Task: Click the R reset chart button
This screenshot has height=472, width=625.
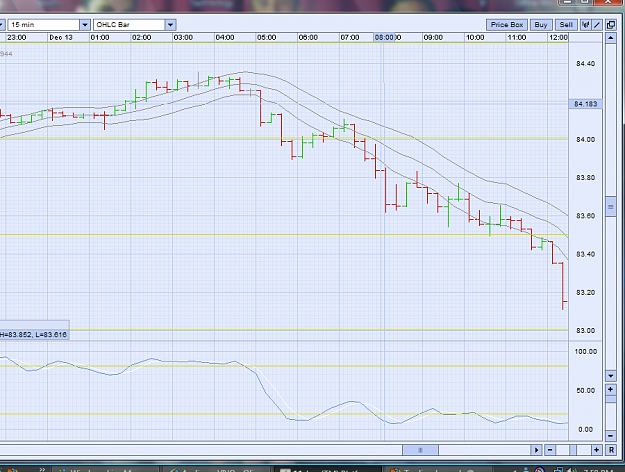Action: [x=611, y=450]
